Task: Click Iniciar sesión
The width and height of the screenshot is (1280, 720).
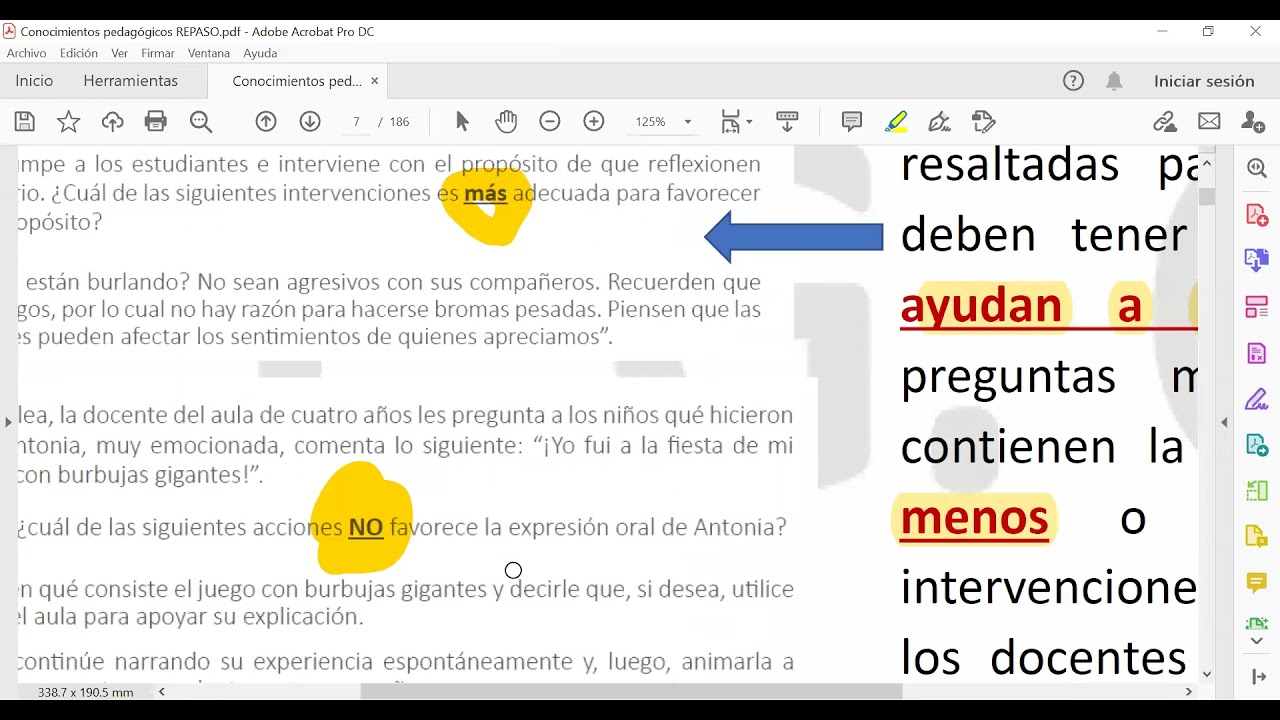Action: [x=1204, y=81]
